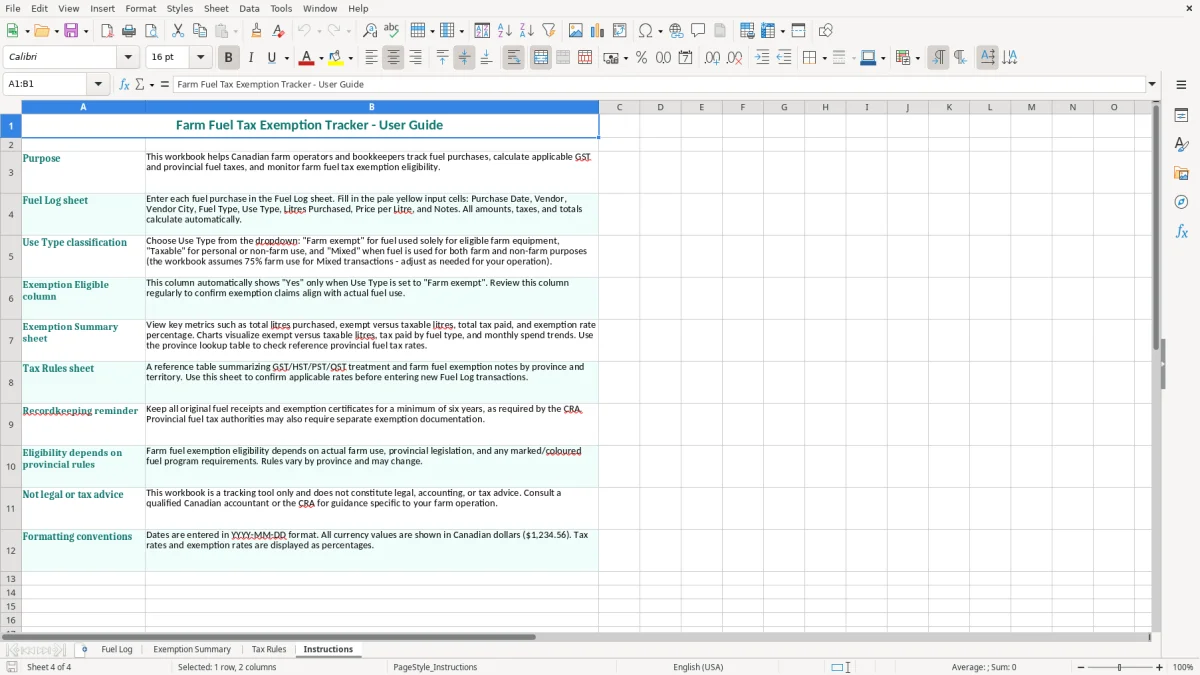Increase indent
This screenshot has width=1200, height=675.
[762, 58]
